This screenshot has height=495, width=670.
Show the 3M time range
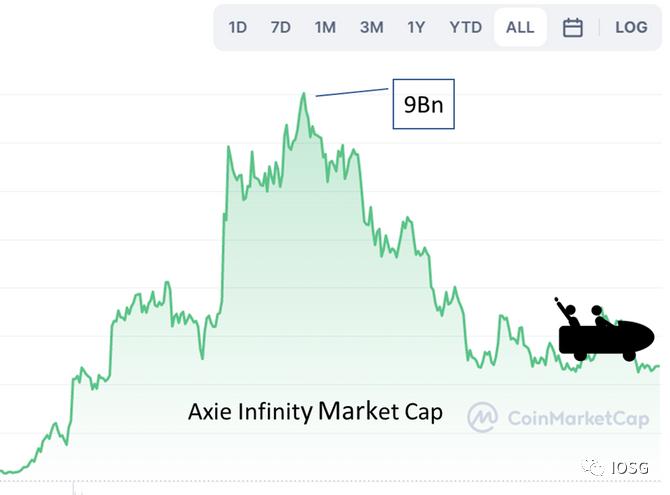pyautogui.click(x=371, y=28)
